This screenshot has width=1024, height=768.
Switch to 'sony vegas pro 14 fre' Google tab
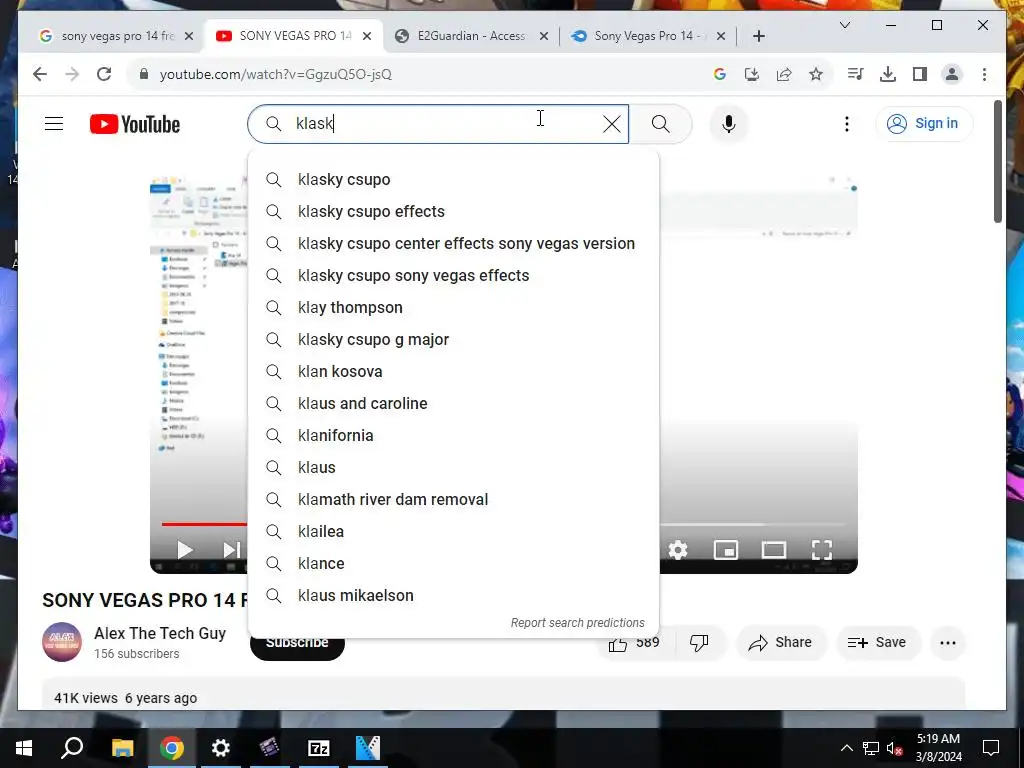pos(118,36)
